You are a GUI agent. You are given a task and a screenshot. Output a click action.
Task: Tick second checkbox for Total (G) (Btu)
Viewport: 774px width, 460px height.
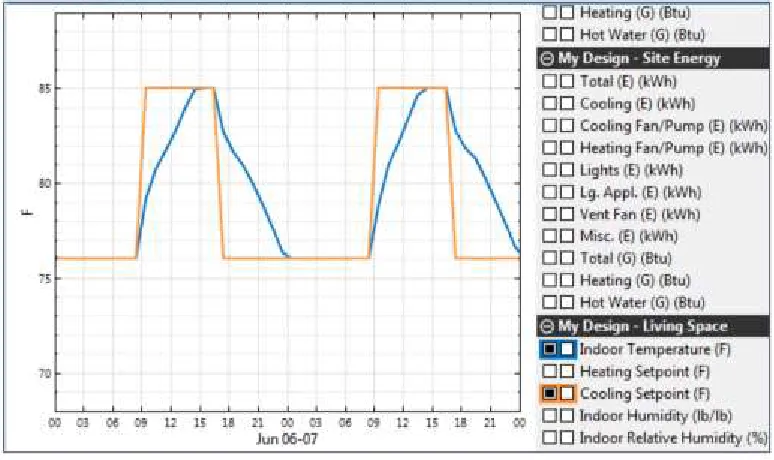(567, 258)
